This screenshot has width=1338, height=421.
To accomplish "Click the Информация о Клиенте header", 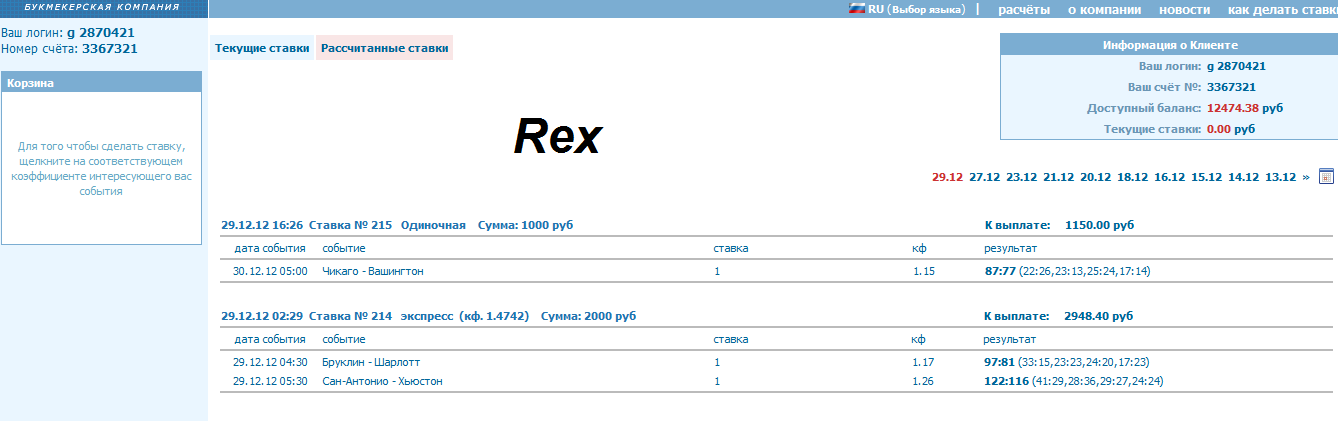I will pos(1169,45).
